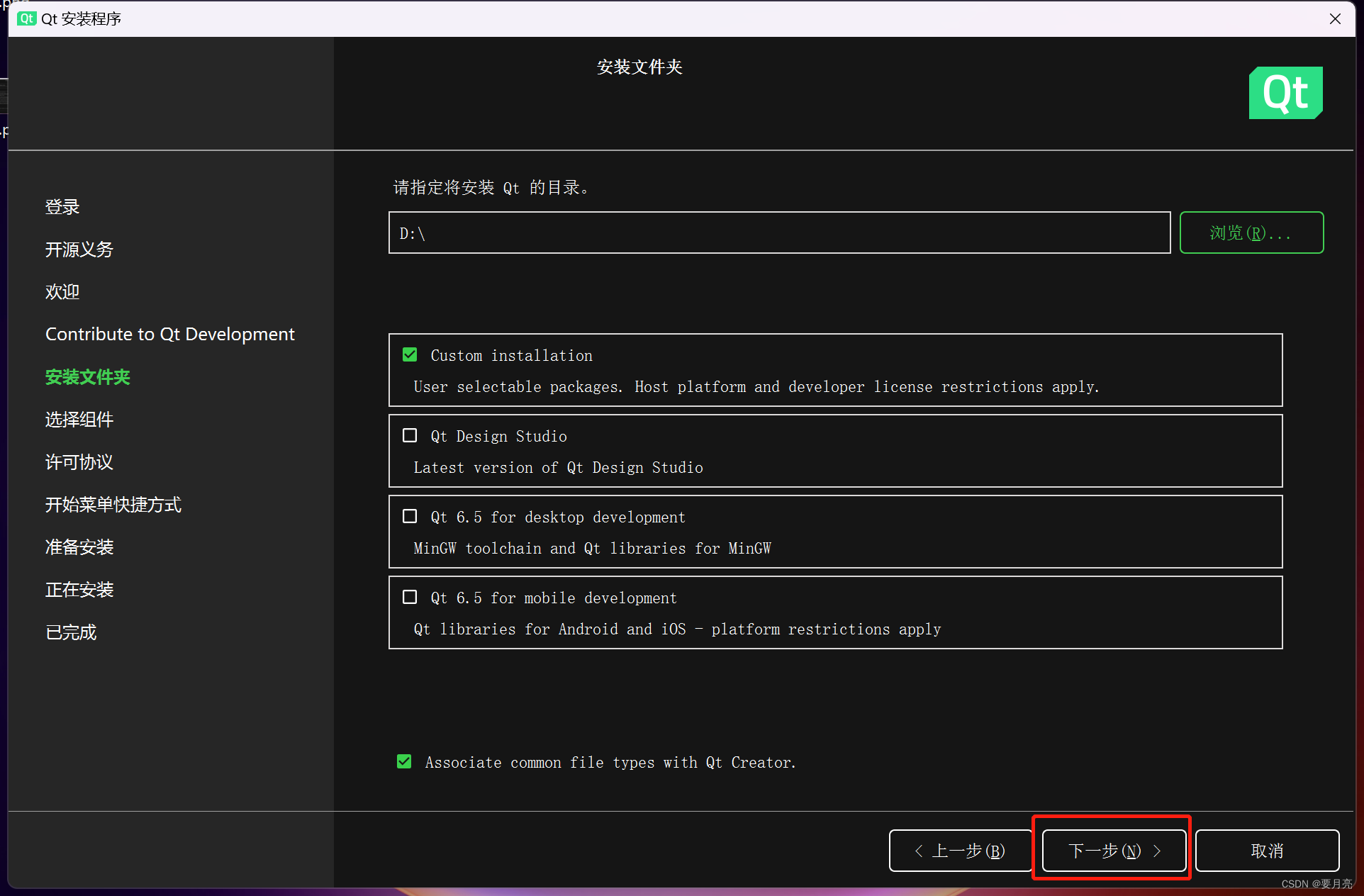
Task: Select the 正在安装 step in the sidebar
Action: [79, 590]
